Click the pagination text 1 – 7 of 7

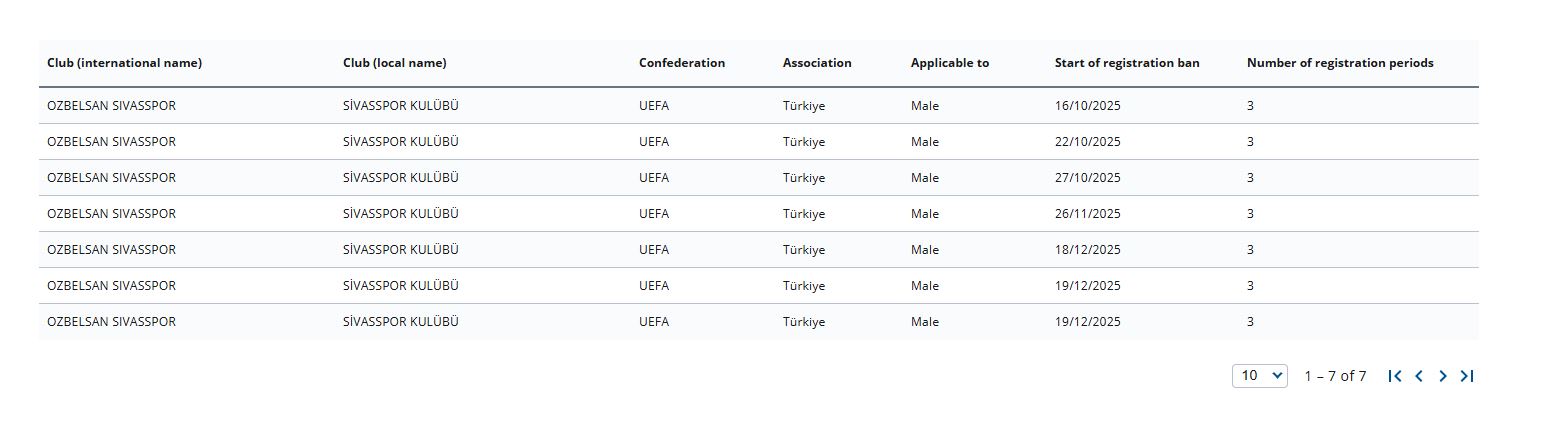pyautogui.click(x=1335, y=376)
